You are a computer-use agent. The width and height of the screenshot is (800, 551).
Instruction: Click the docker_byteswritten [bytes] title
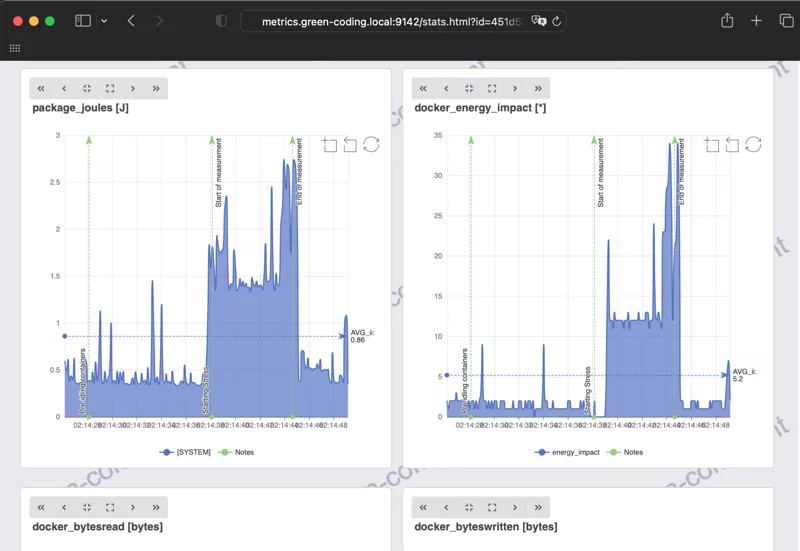tap(486, 527)
